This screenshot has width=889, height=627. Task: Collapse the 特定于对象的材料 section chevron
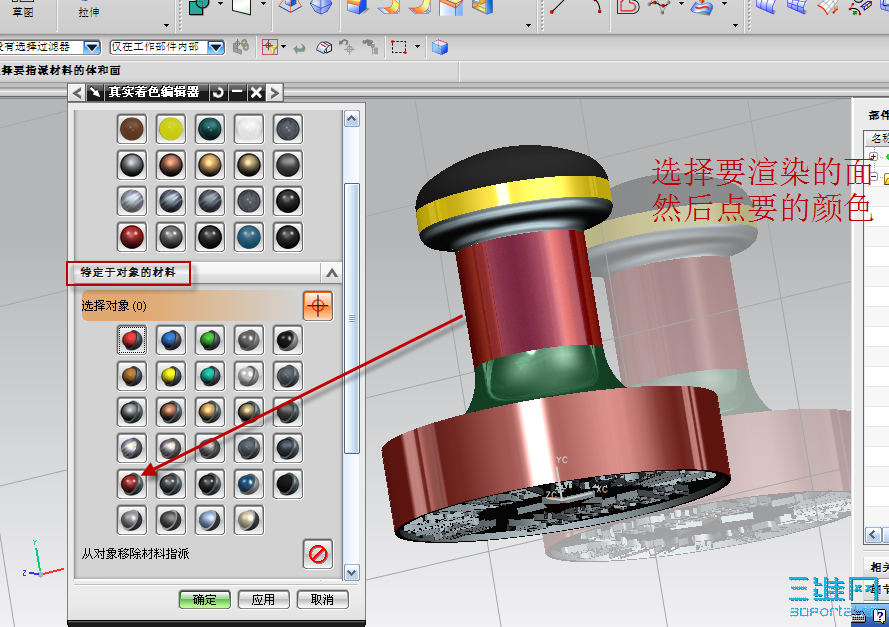click(x=332, y=273)
